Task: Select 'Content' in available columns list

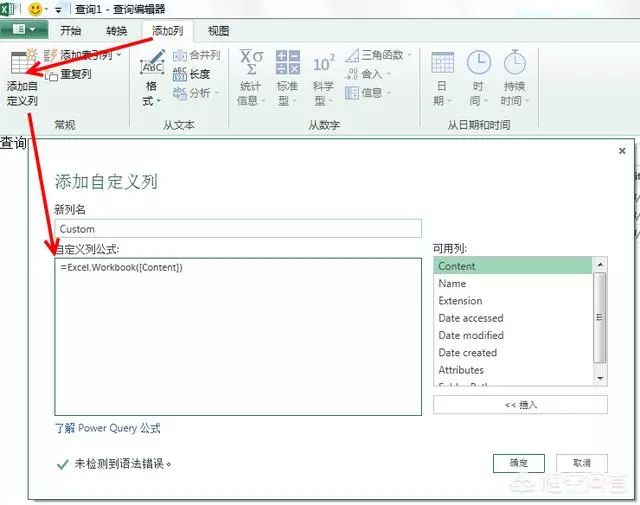Action: click(513, 266)
